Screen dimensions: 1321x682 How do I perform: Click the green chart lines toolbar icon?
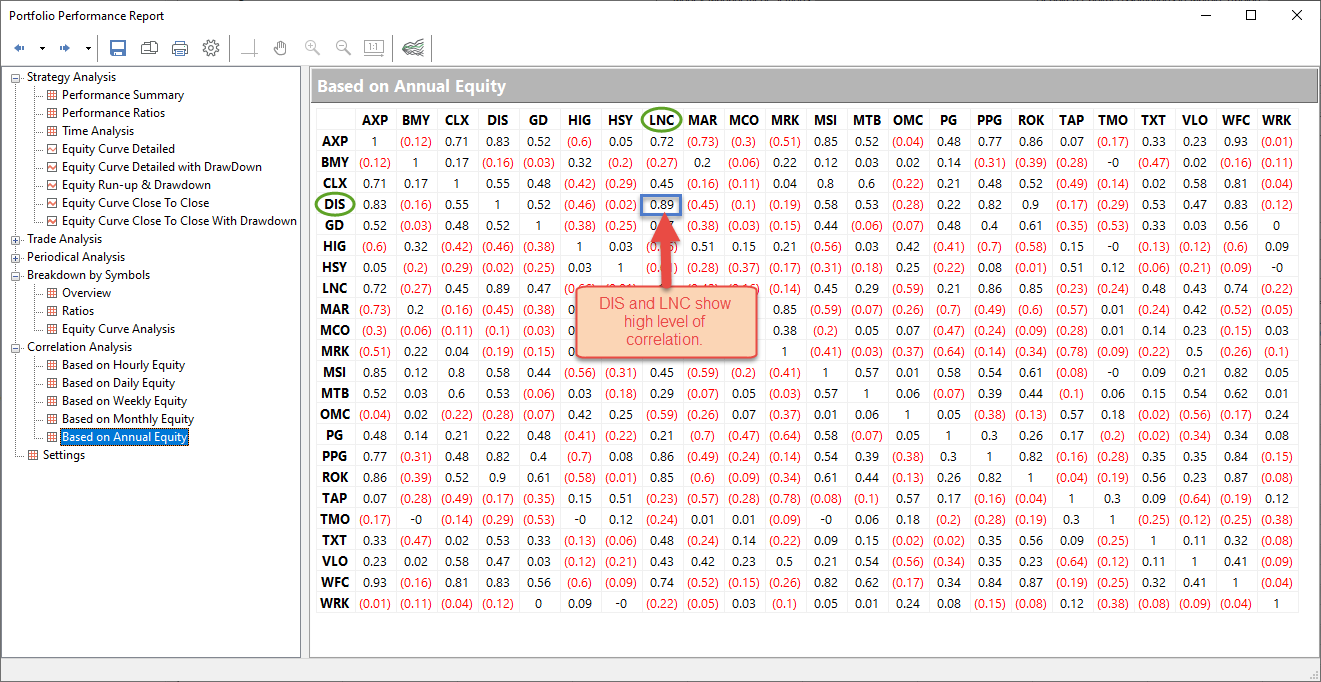coord(413,48)
